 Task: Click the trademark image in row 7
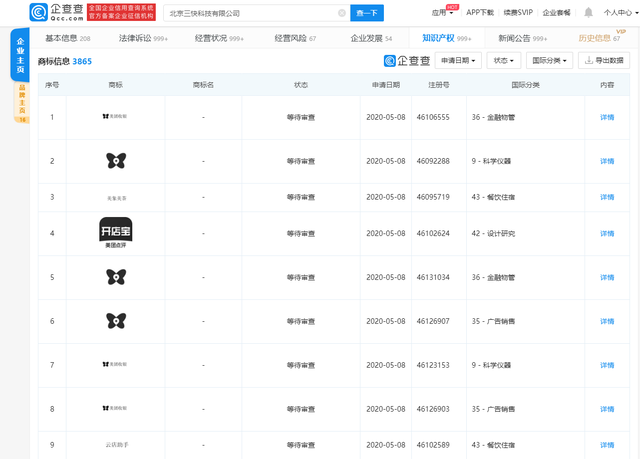[x=115, y=364]
